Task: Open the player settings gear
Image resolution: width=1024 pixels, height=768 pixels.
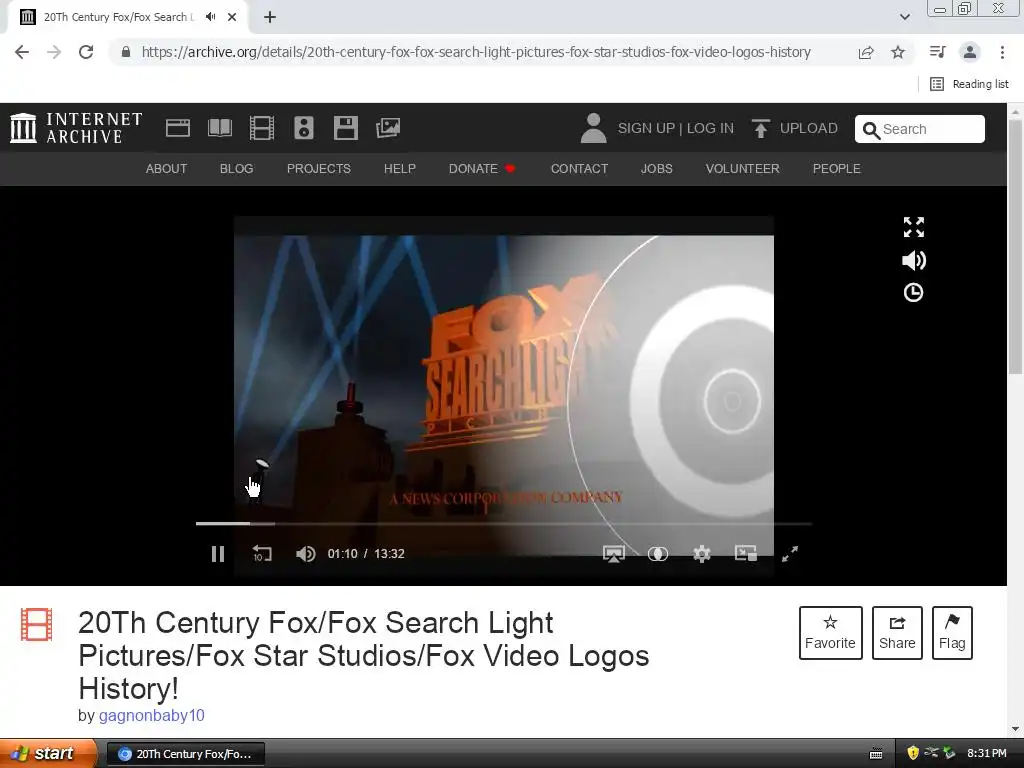Action: (x=702, y=554)
